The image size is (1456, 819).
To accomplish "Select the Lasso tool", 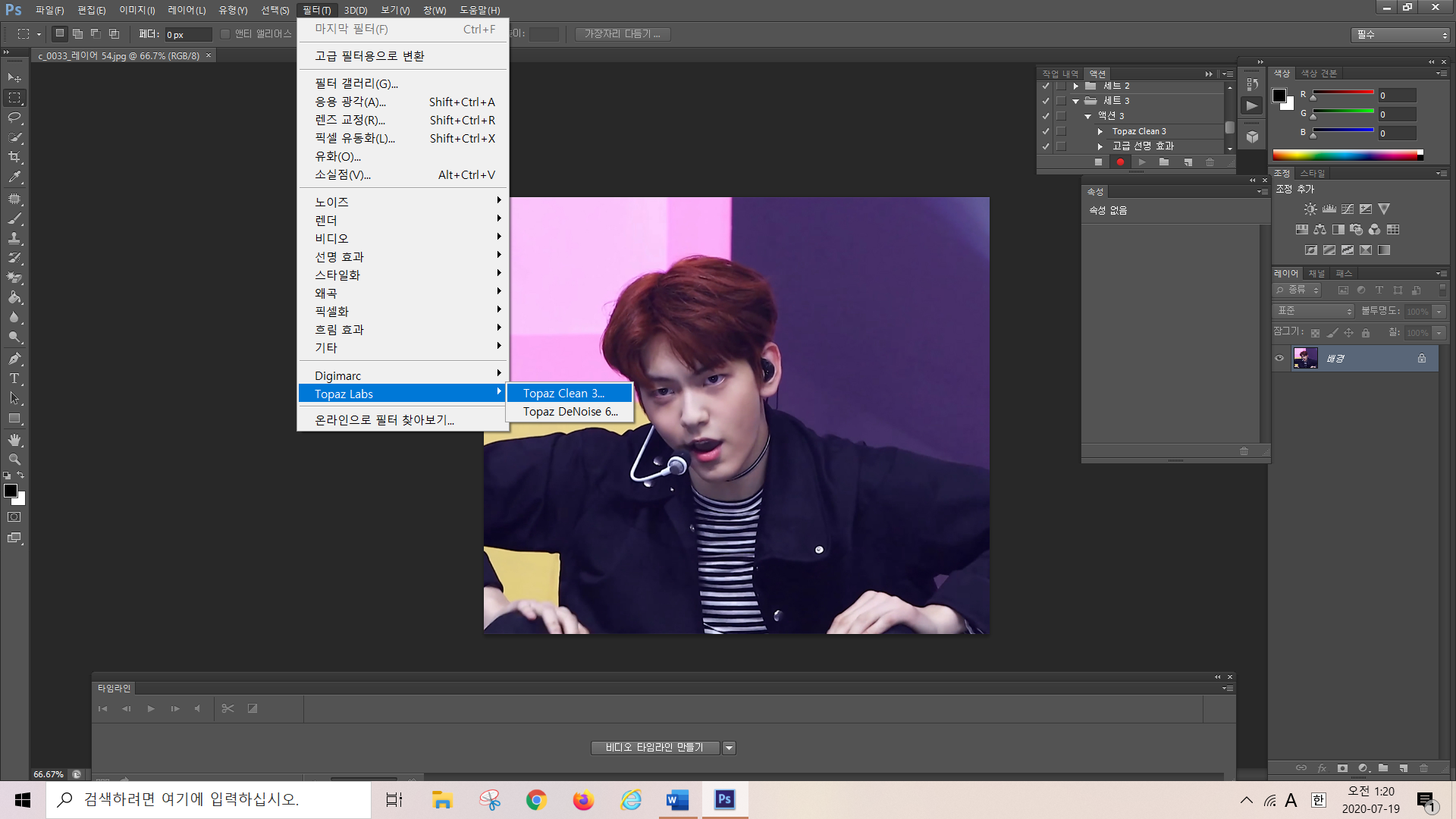I will (14, 118).
